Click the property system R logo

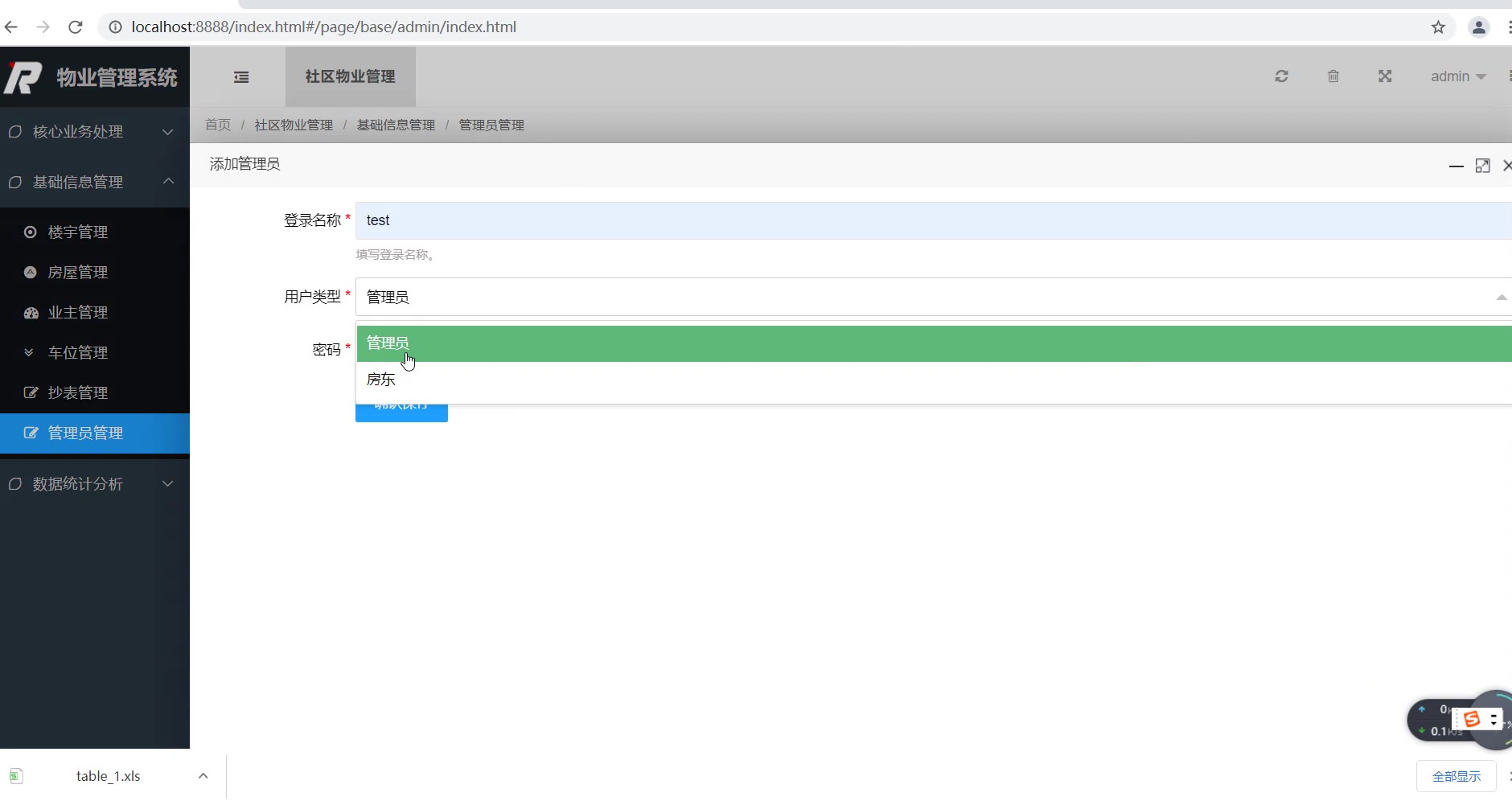tap(23, 77)
